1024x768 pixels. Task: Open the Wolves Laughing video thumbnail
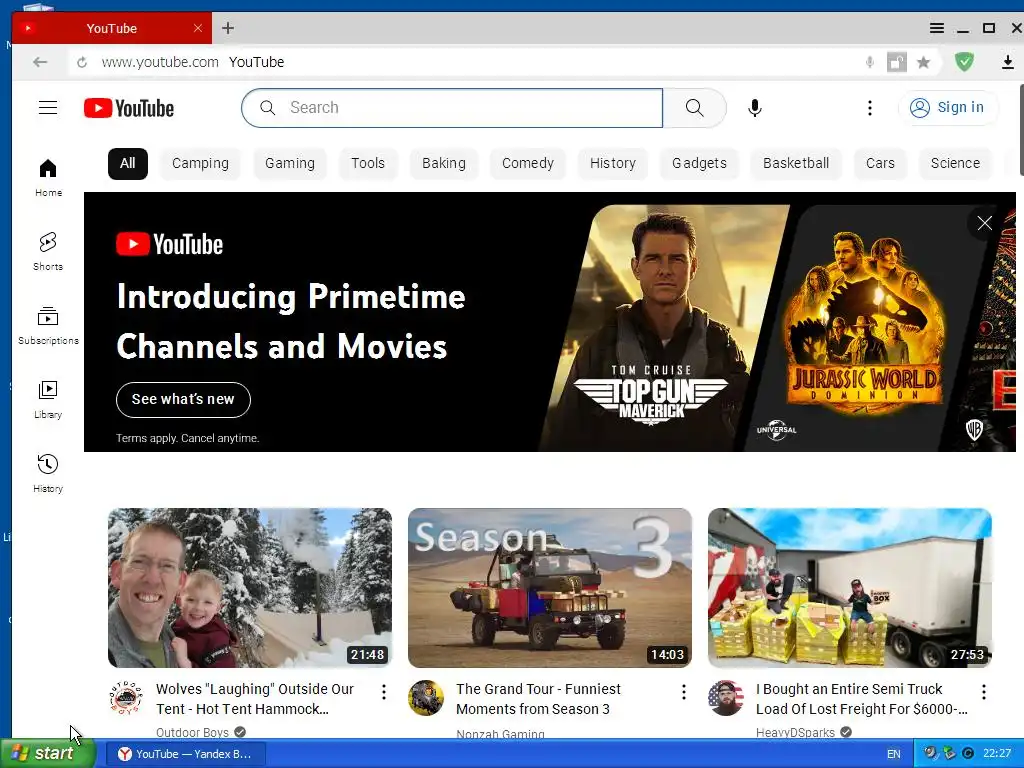(x=249, y=588)
